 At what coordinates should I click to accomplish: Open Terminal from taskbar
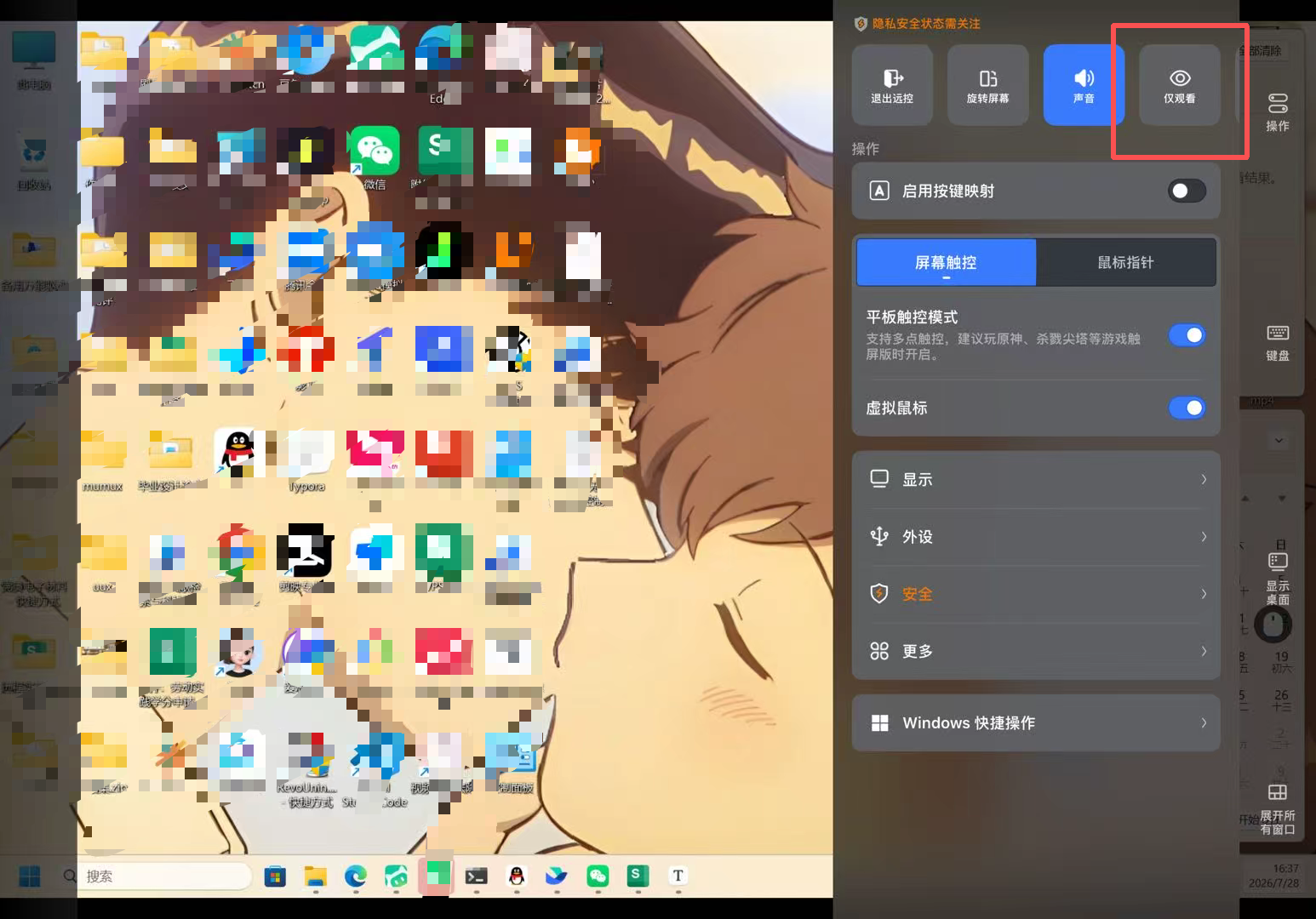(477, 876)
